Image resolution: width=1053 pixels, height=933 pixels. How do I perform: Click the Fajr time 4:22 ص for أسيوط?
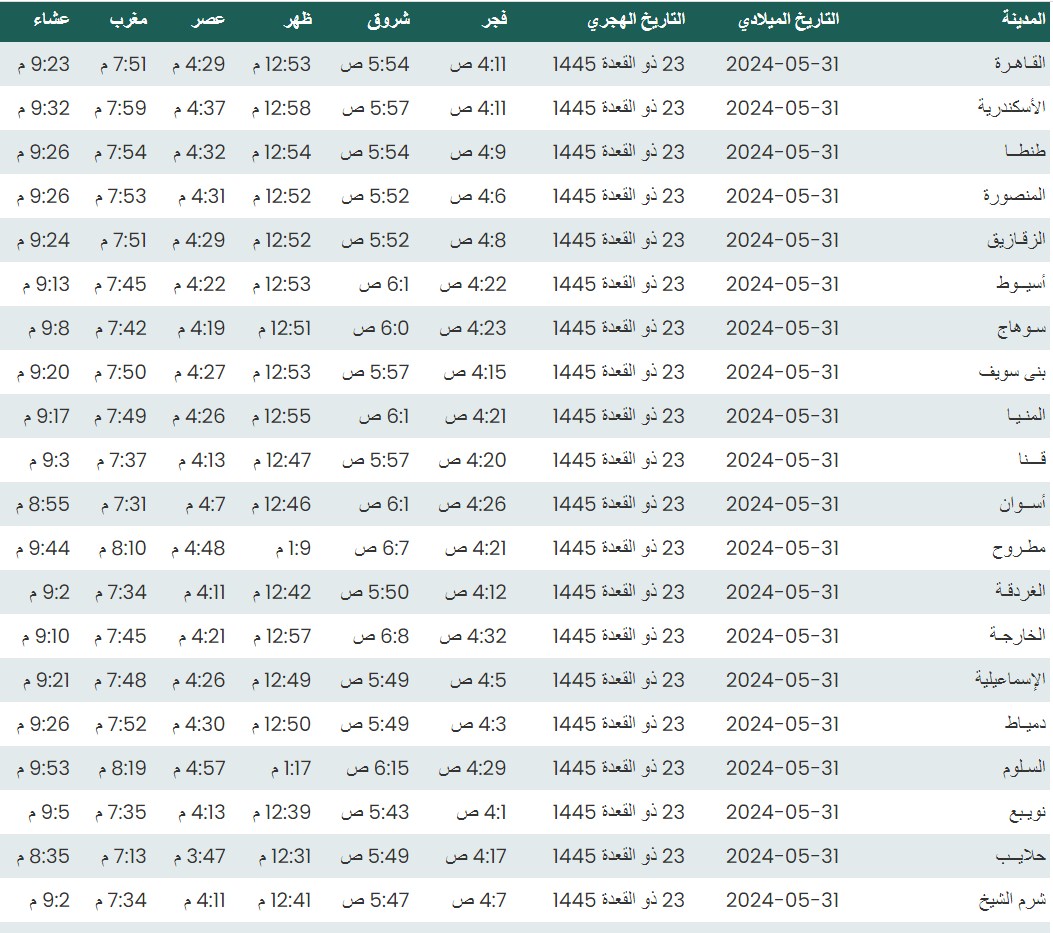(x=473, y=284)
